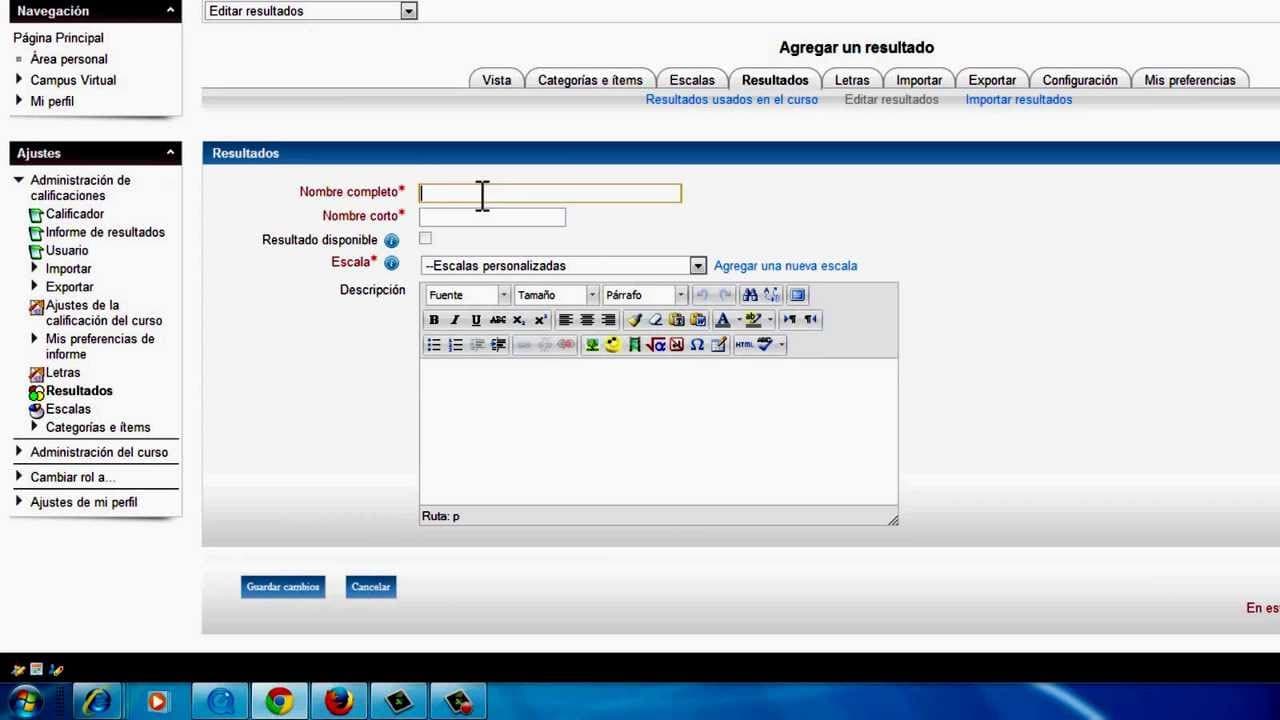
Task: Insert a non-breaking space character icon
Action: tap(677, 345)
